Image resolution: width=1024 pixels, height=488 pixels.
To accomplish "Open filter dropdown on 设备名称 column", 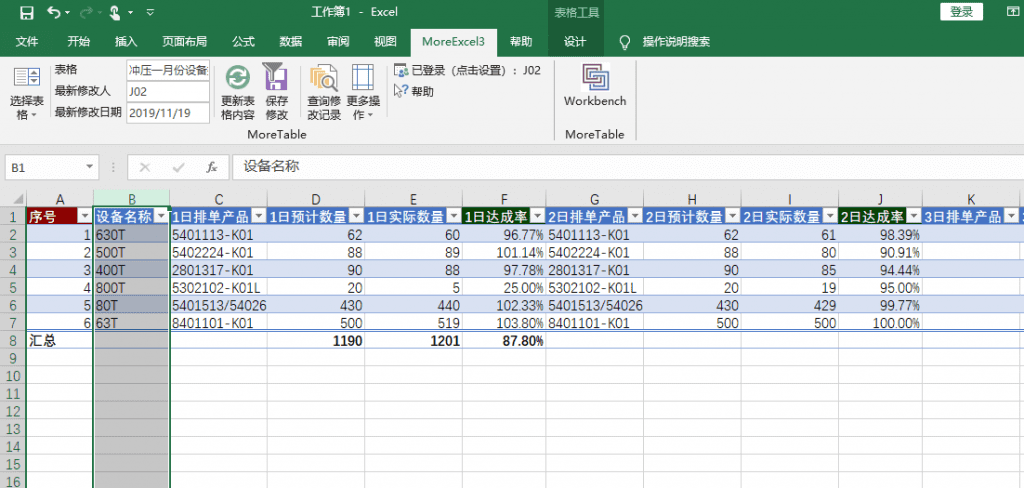I will [161, 217].
